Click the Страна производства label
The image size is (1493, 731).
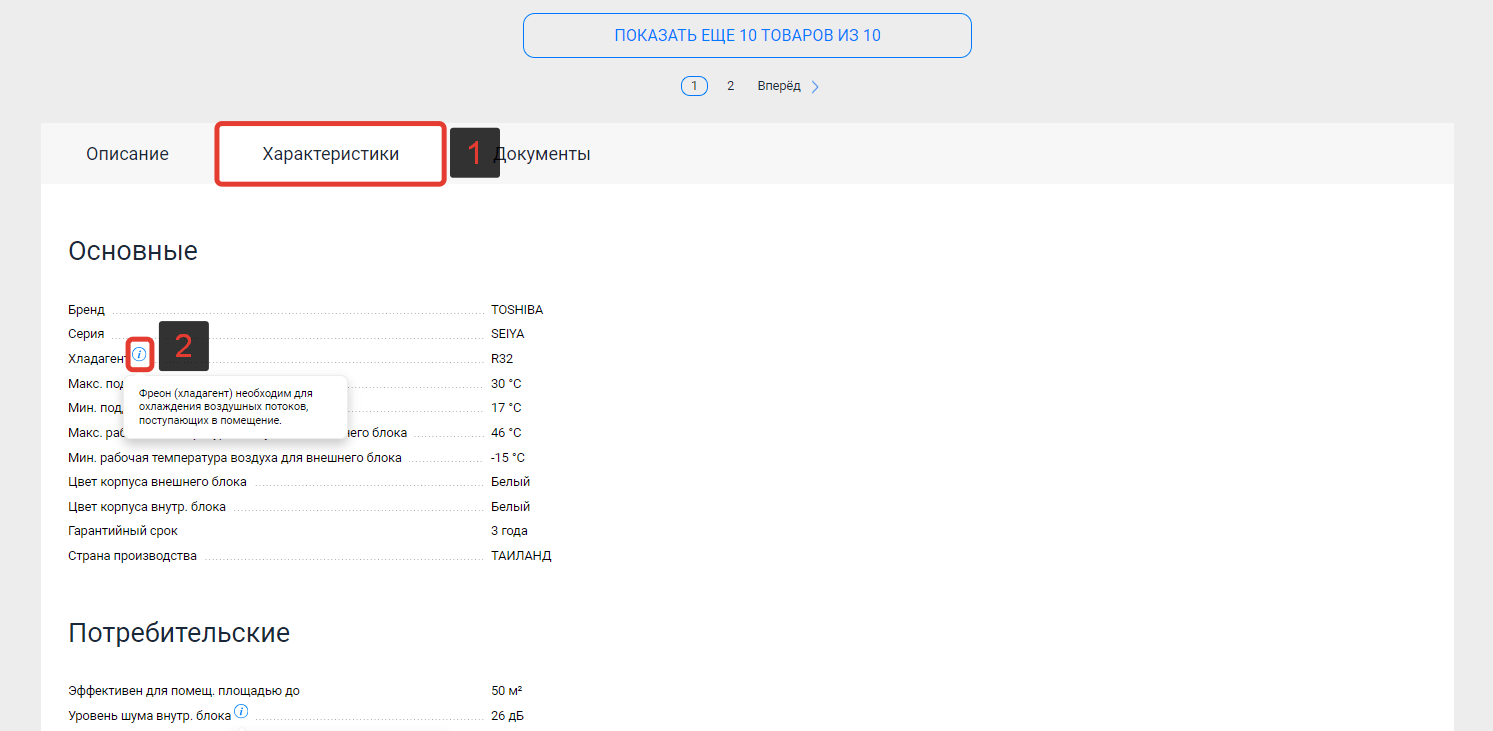(x=132, y=556)
